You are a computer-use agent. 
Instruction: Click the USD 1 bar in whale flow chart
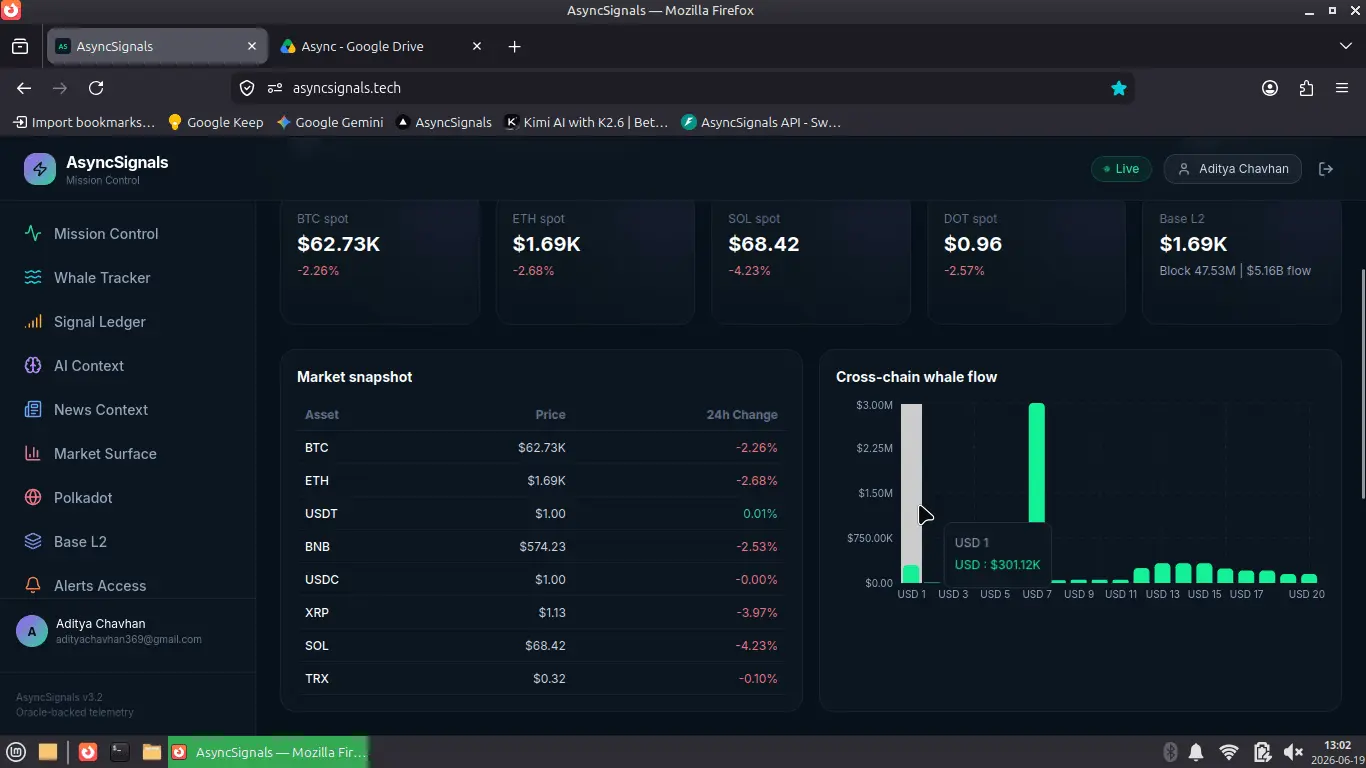pos(911,573)
